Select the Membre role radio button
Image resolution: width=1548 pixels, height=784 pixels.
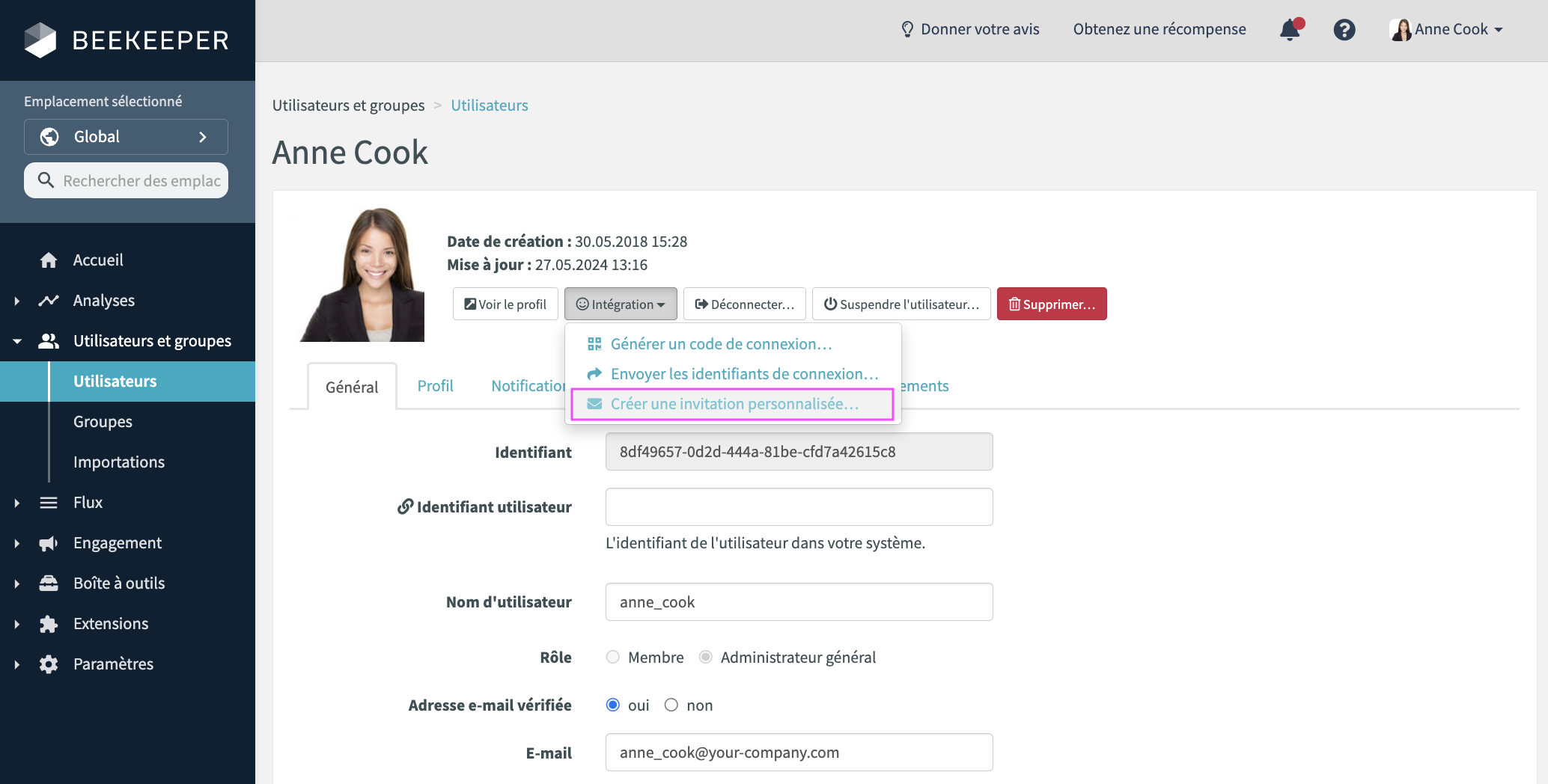coord(613,657)
